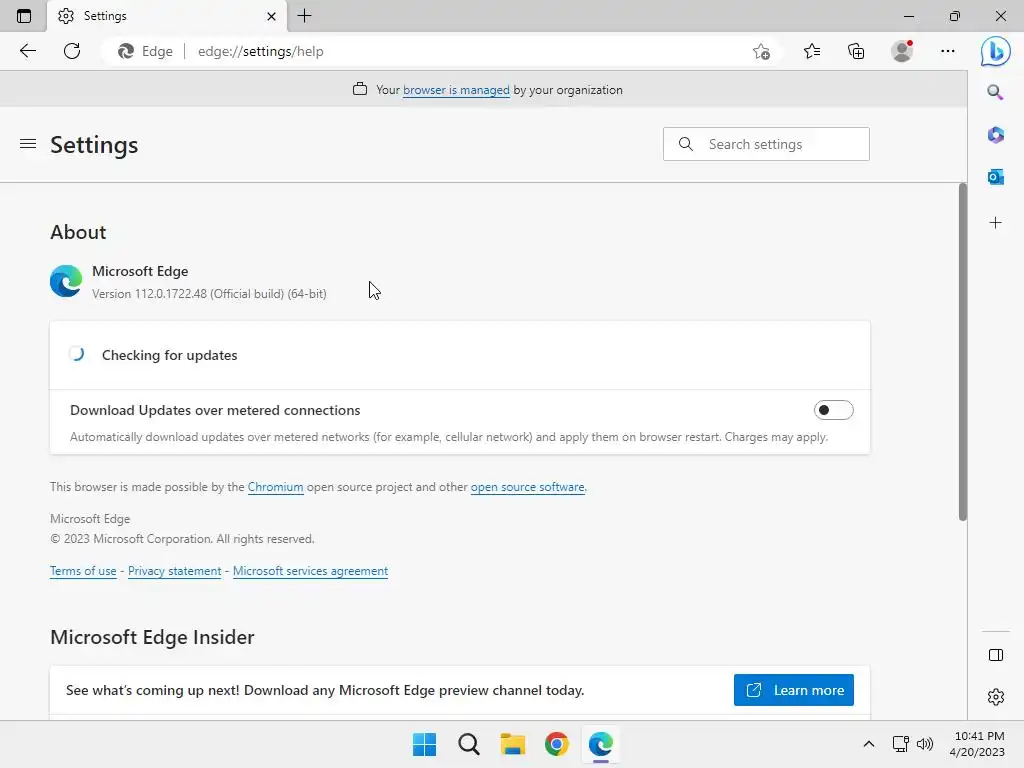This screenshot has height=768, width=1024.
Task: Go back with the back arrow
Action: [27, 51]
